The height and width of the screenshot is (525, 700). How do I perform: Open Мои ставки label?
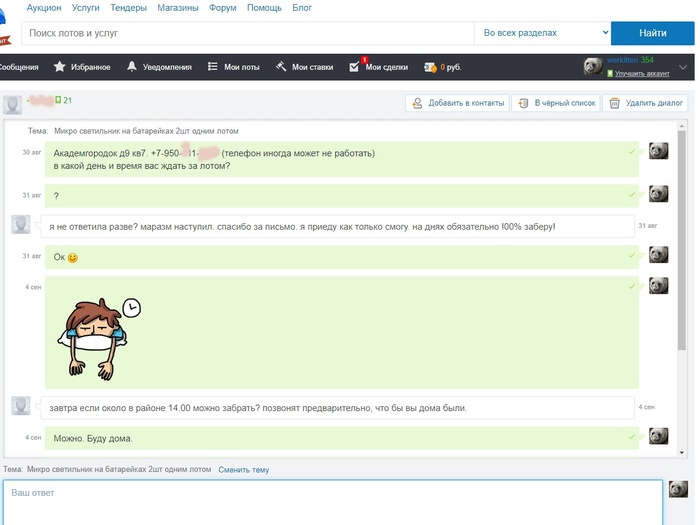[x=312, y=67]
